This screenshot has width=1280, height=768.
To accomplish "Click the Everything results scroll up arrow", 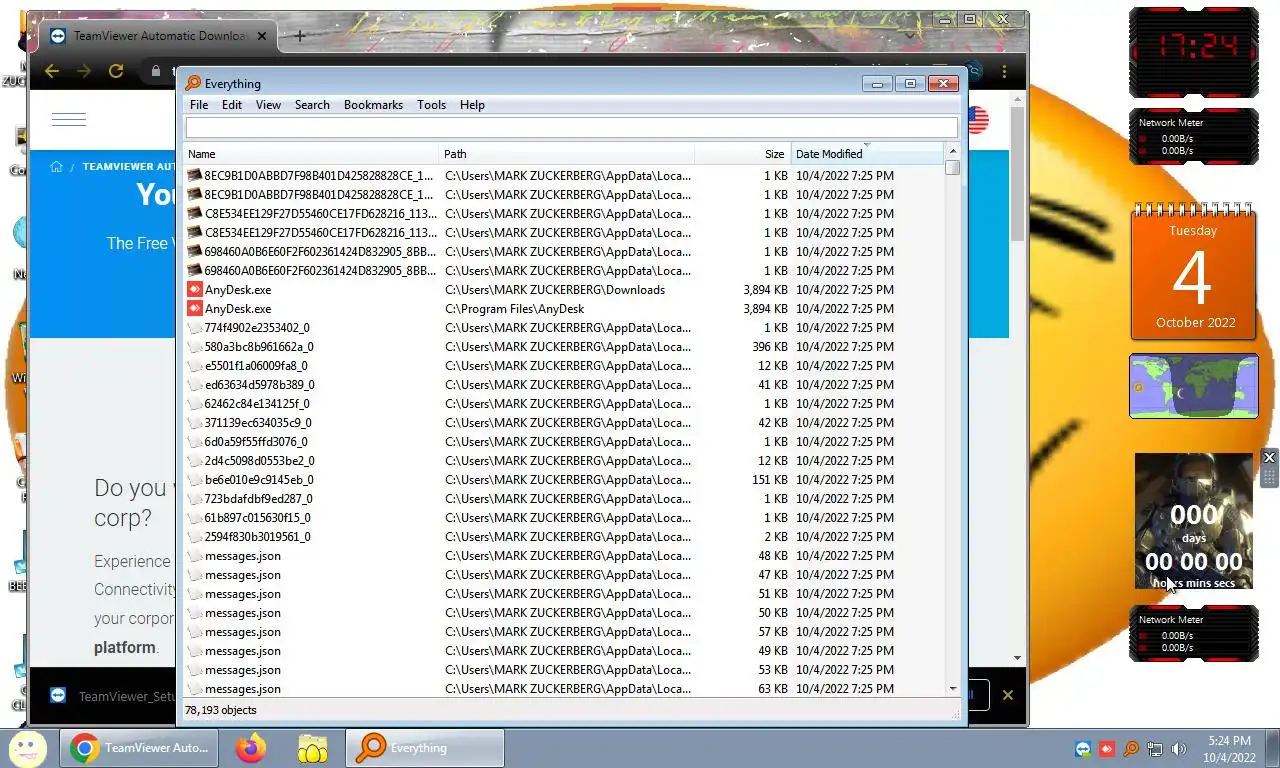I will 952,152.
